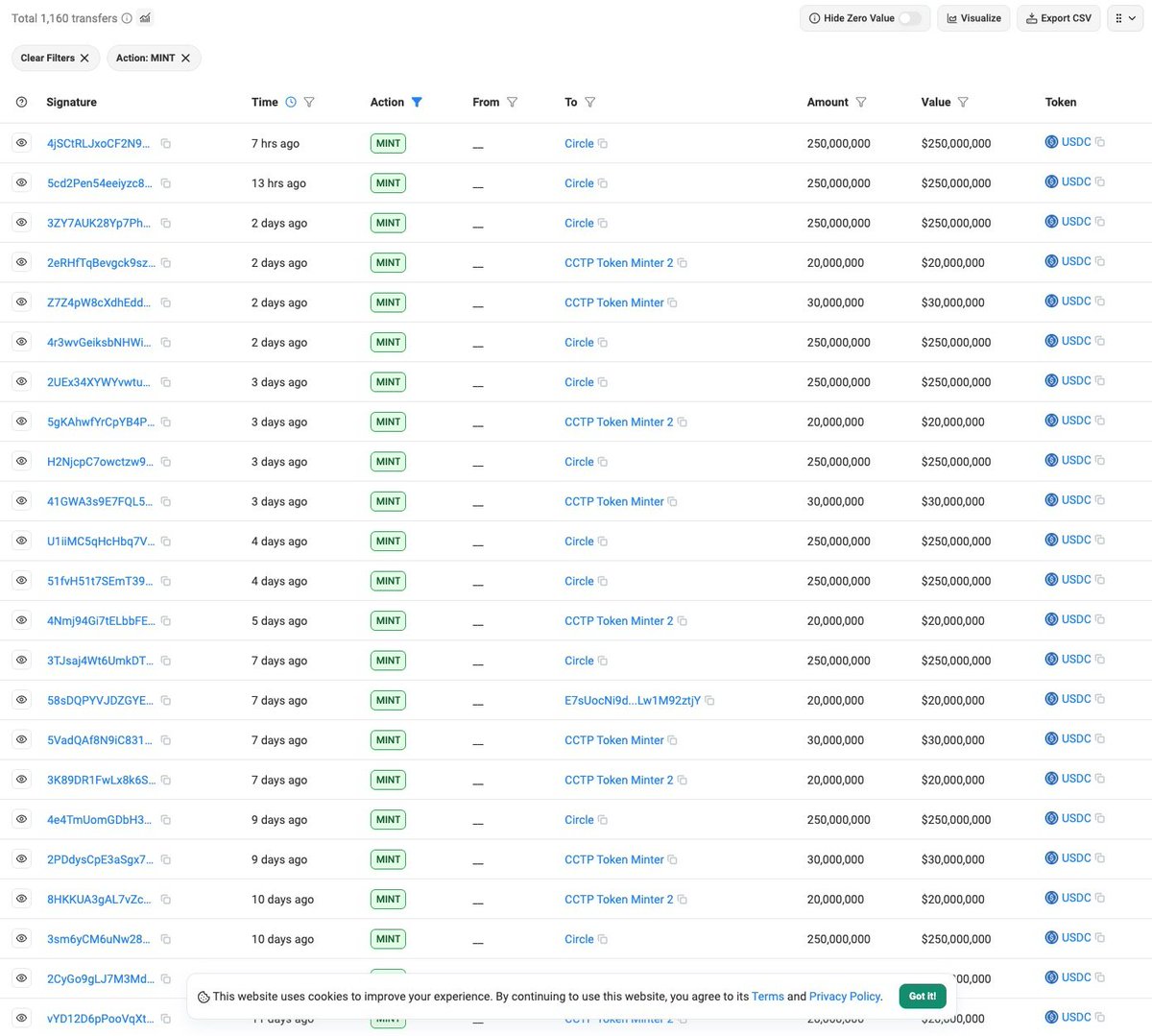Copy signature 5cd2Pen54eeiyzc8 to clipboard
The height and width of the screenshot is (1036, 1152).
pyautogui.click(x=166, y=183)
